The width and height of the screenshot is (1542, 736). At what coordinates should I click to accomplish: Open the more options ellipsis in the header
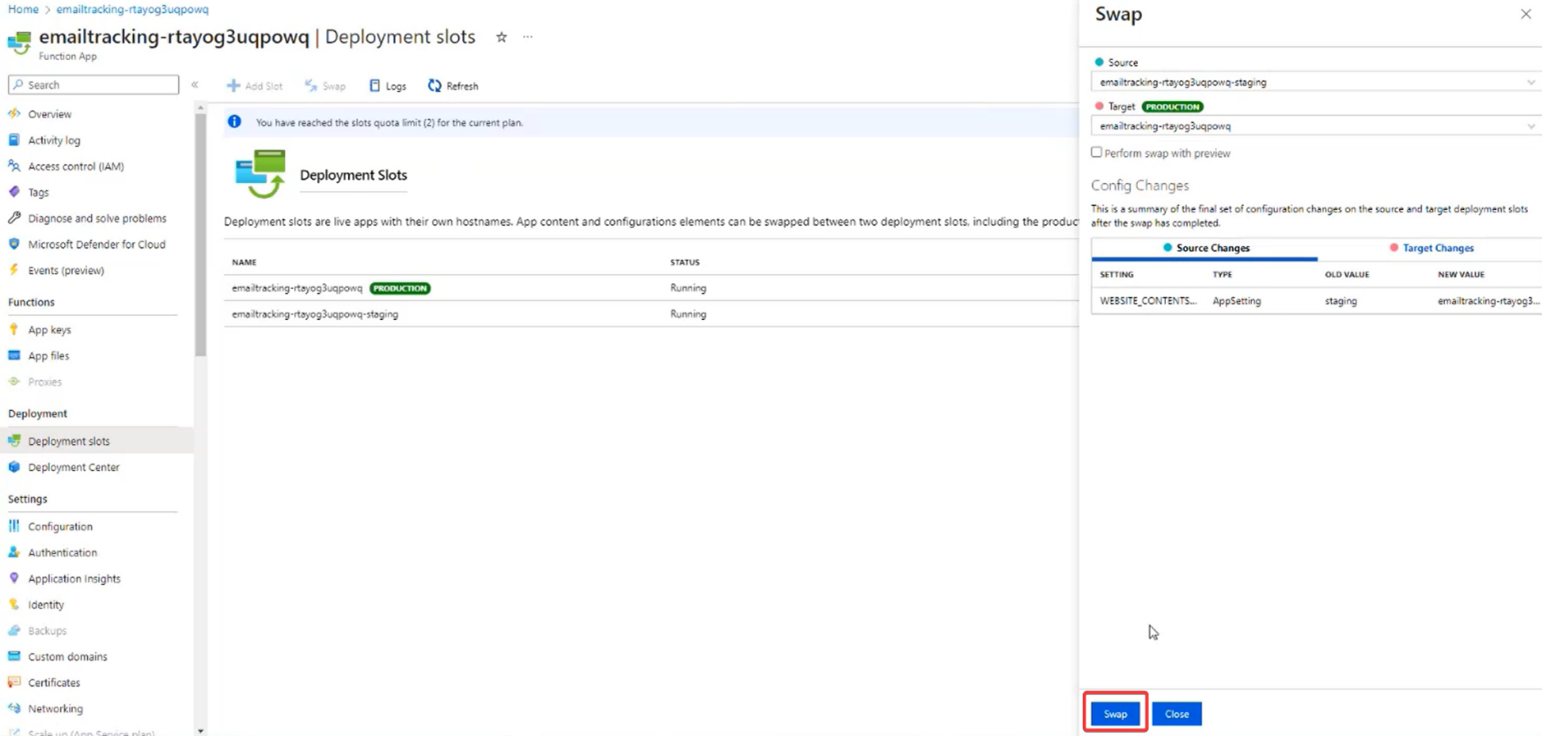(527, 37)
